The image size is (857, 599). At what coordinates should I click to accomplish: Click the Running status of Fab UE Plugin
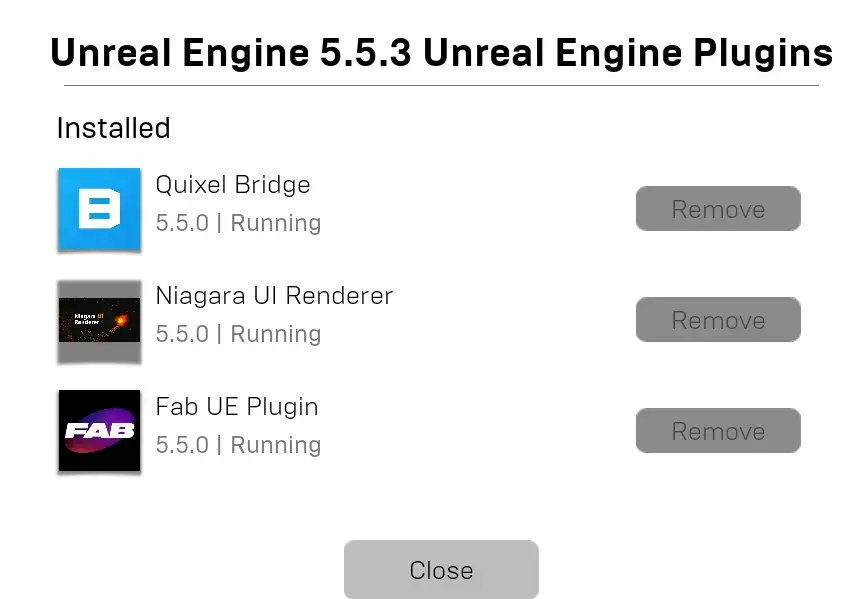276,445
